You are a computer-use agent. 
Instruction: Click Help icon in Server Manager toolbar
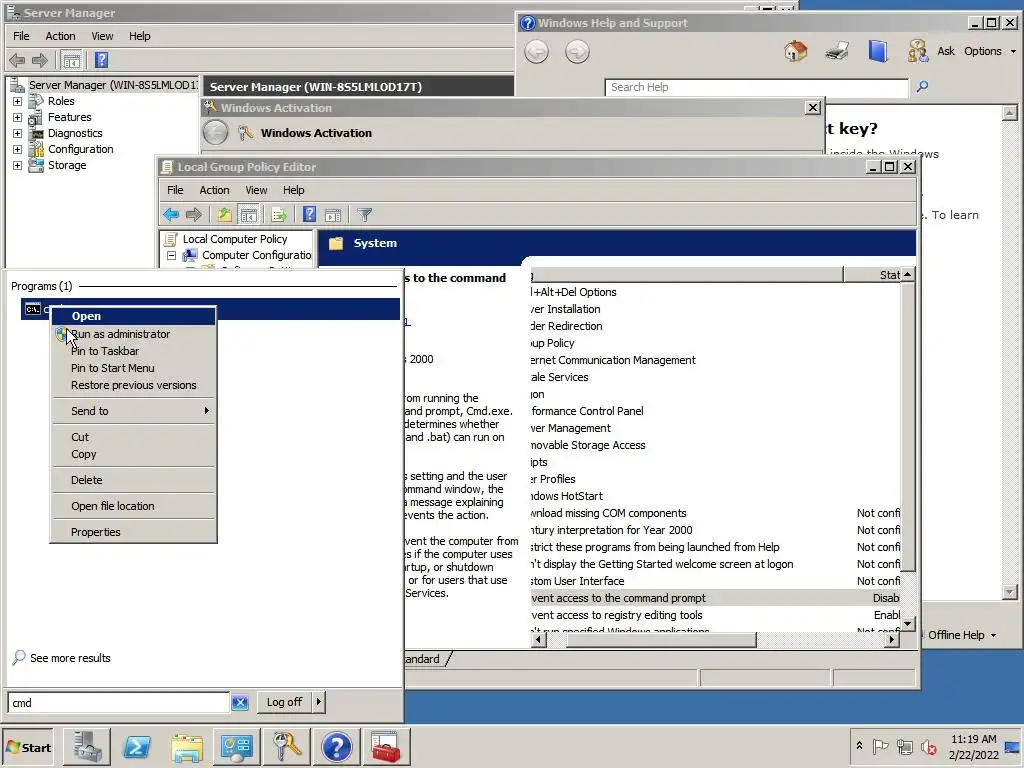pyautogui.click(x=101, y=61)
